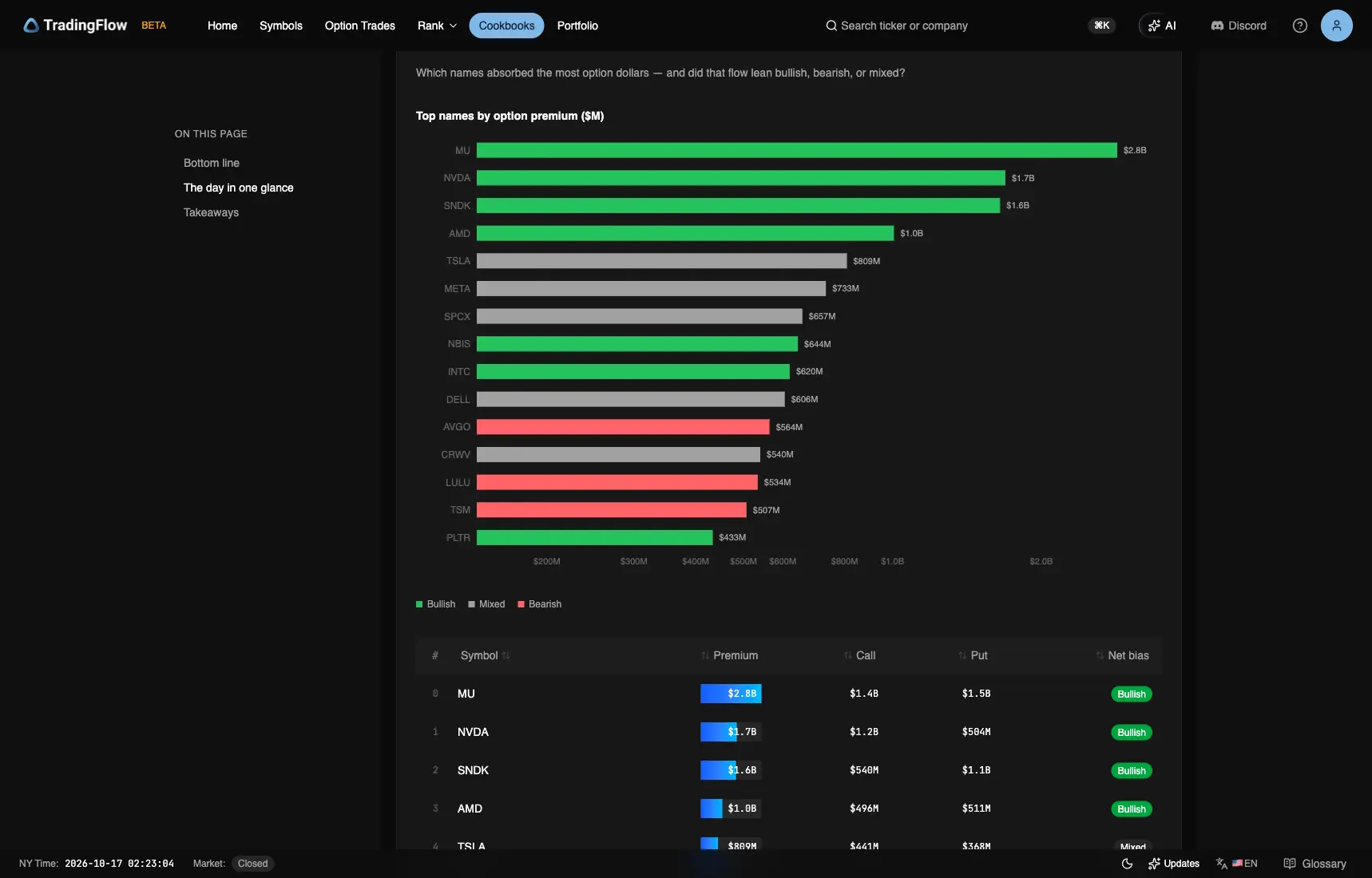This screenshot has width=1372, height=878.
Task: Click the help question mark icon
Action: (x=1300, y=26)
